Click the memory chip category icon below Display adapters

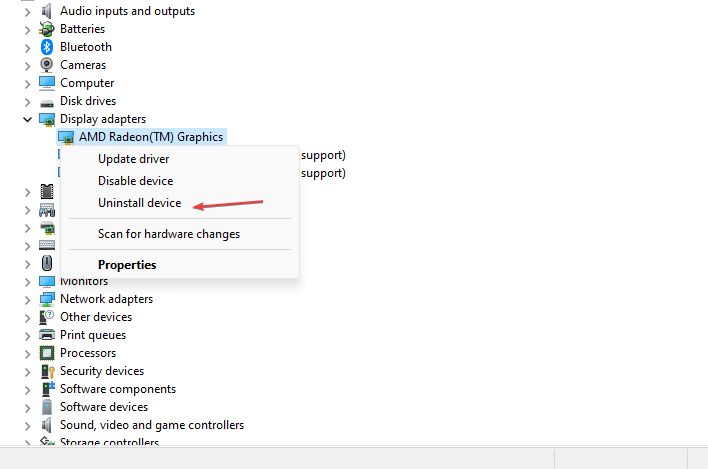tap(47, 191)
